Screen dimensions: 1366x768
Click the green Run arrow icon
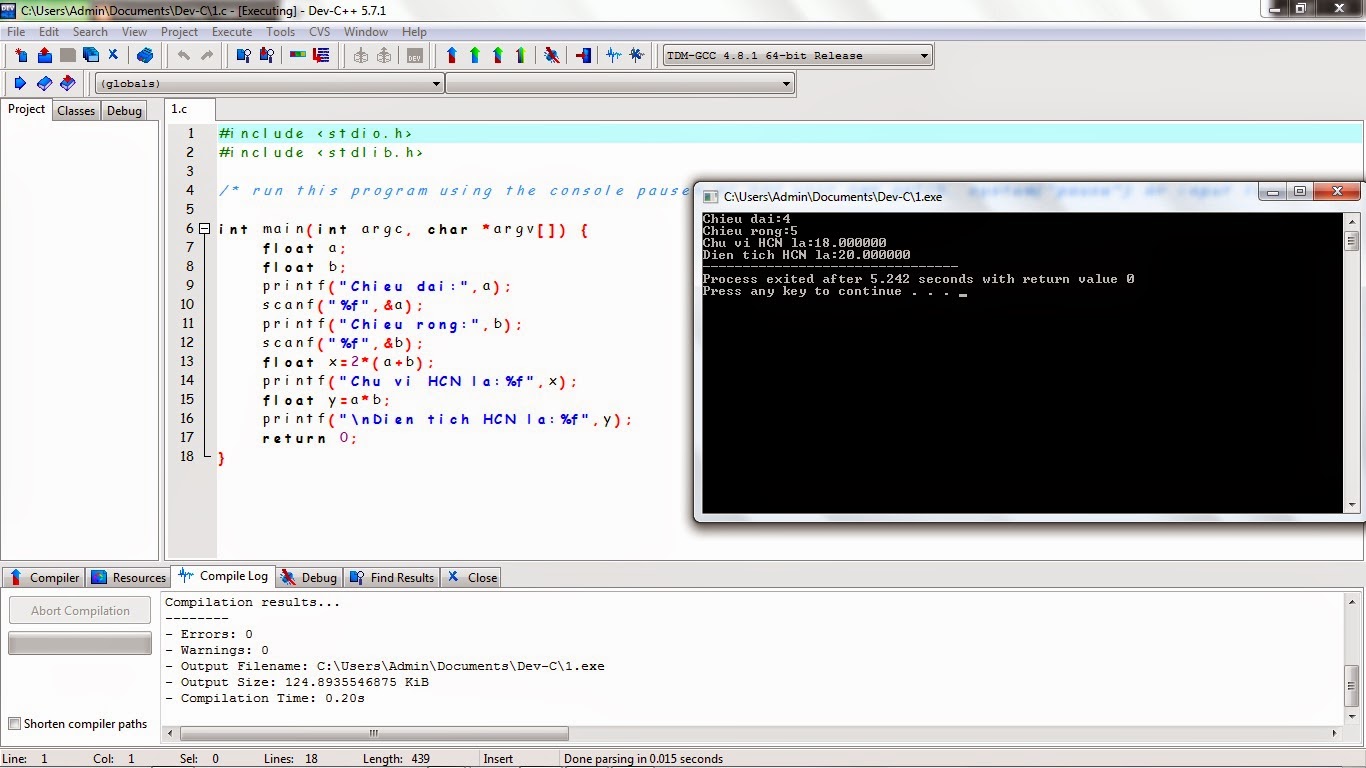[x=475, y=56]
